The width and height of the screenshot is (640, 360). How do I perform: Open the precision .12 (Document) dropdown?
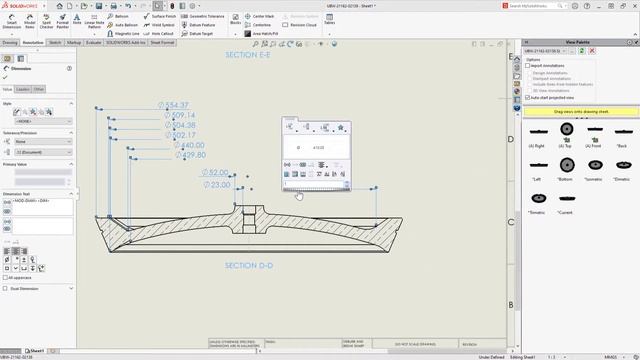coord(43,152)
